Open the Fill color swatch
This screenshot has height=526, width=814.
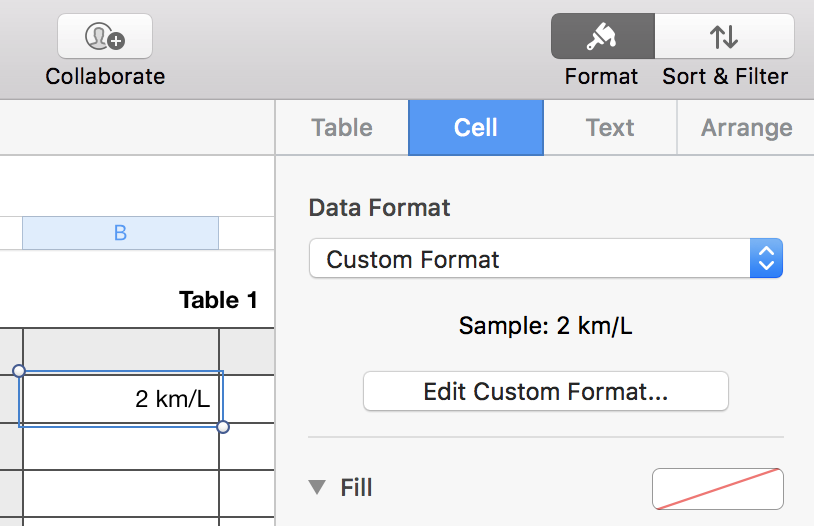[x=717, y=488]
